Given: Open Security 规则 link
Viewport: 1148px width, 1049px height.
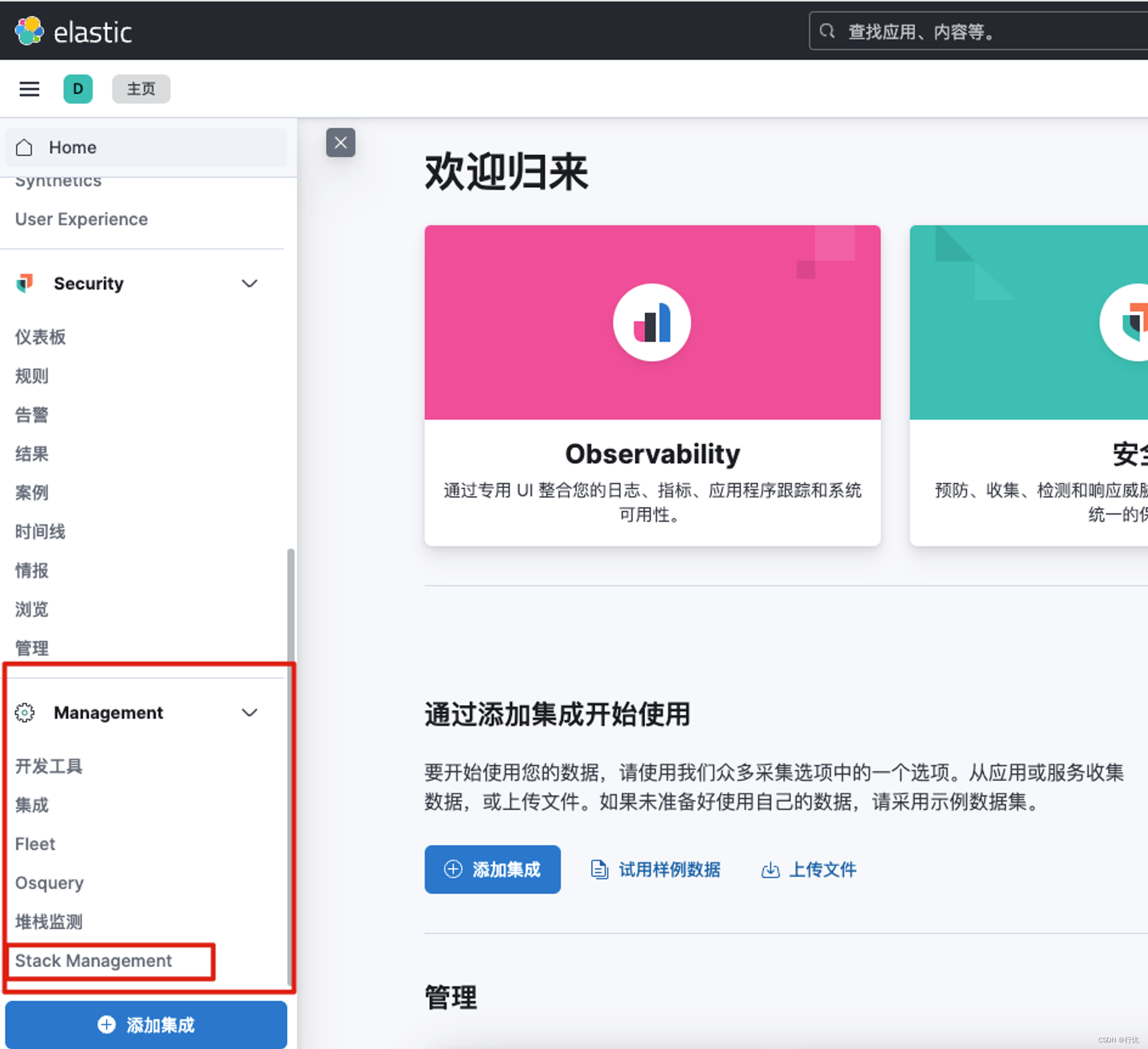Looking at the screenshot, I should click(x=32, y=376).
